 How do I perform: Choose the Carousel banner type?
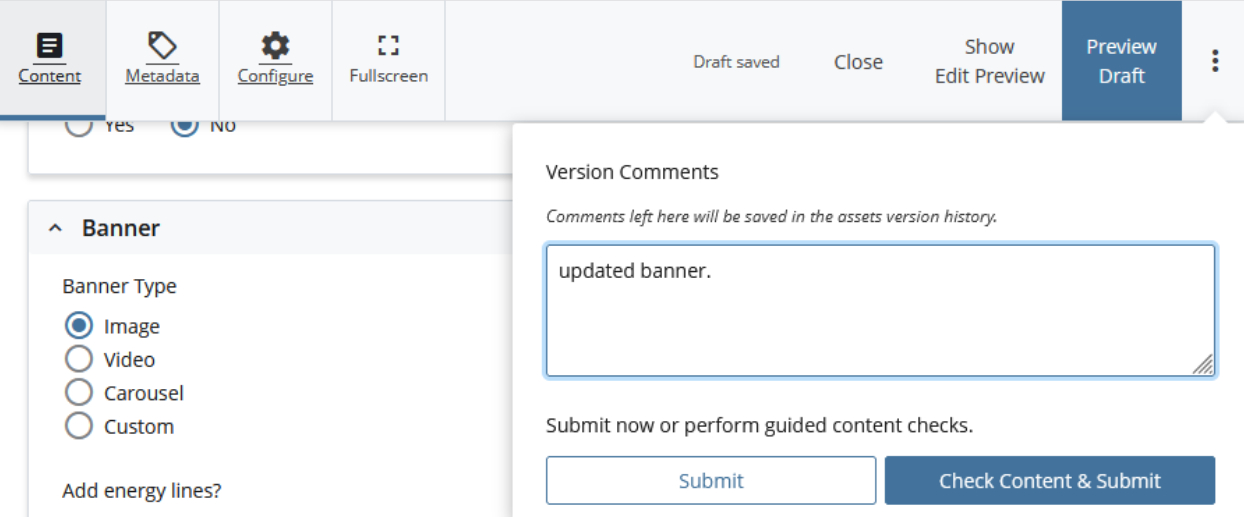[78, 393]
